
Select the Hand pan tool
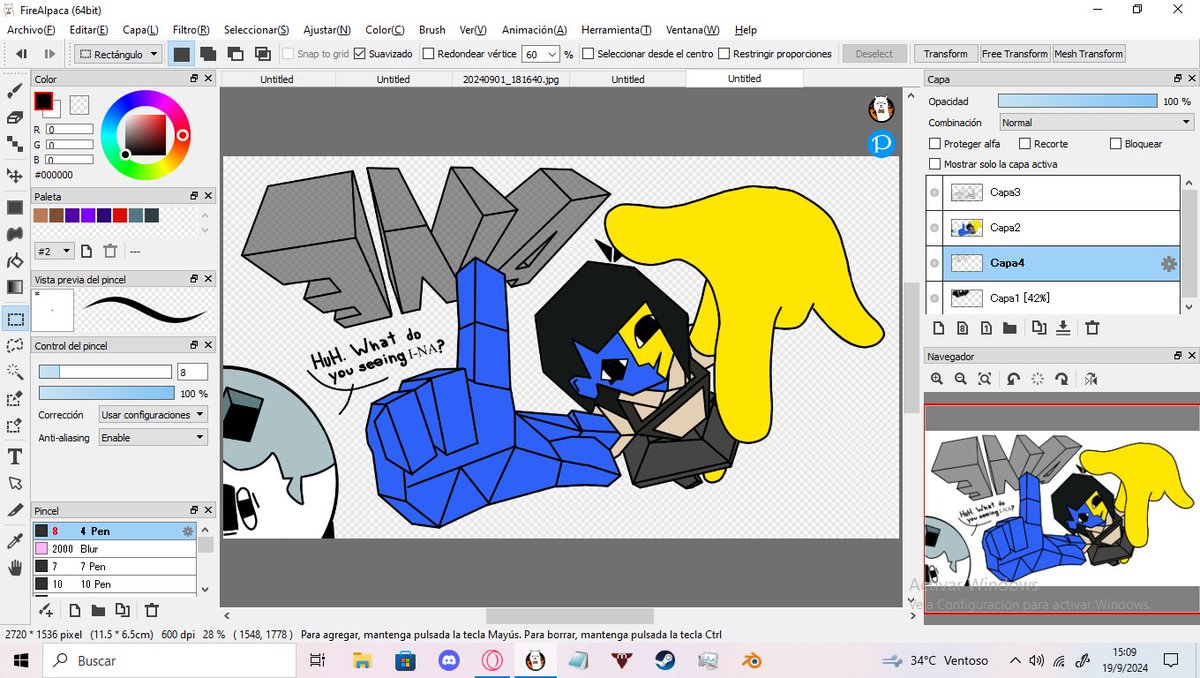(15, 568)
